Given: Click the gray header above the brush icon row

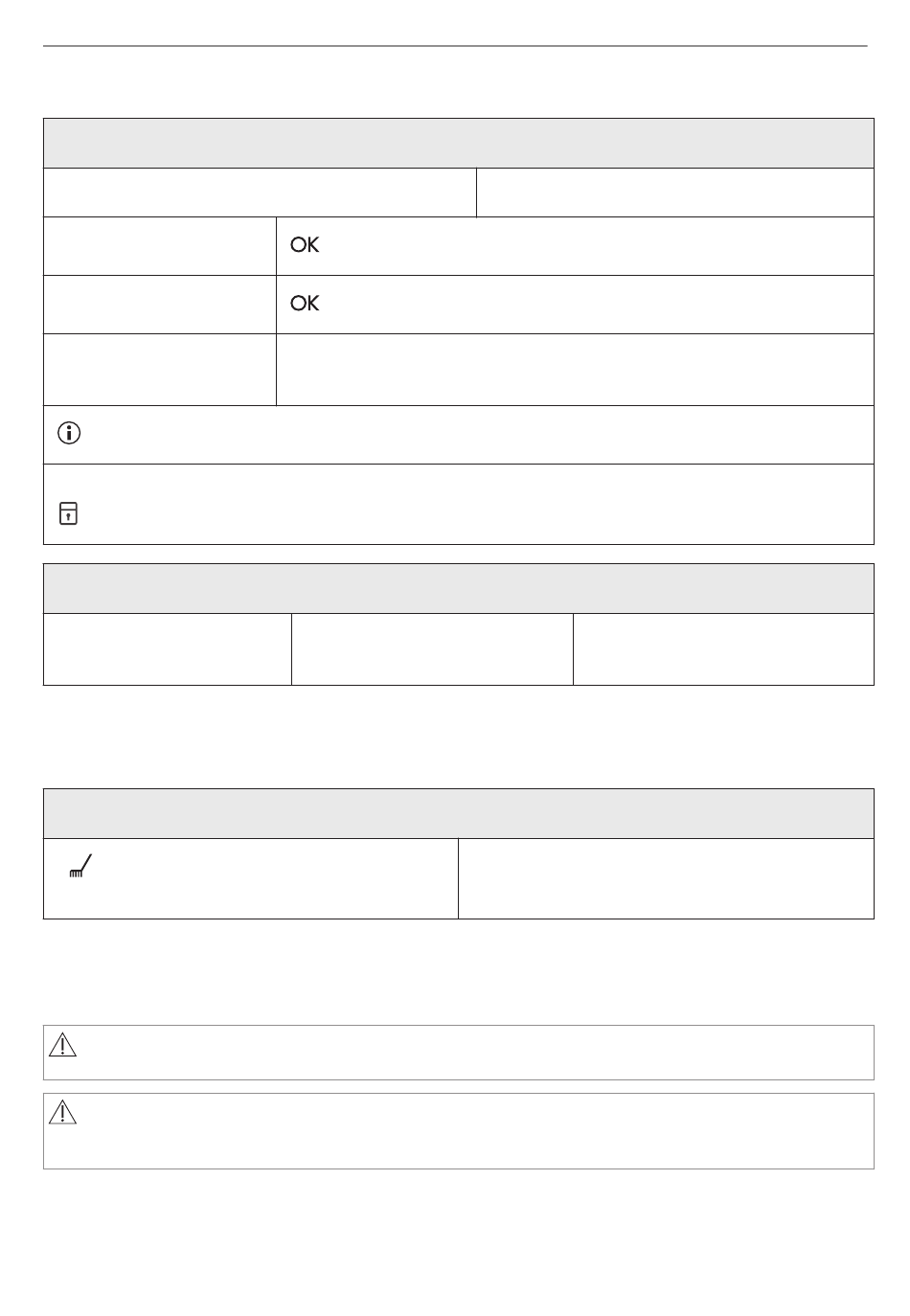Looking at the screenshot, I should pyautogui.click(x=459, y=814).
